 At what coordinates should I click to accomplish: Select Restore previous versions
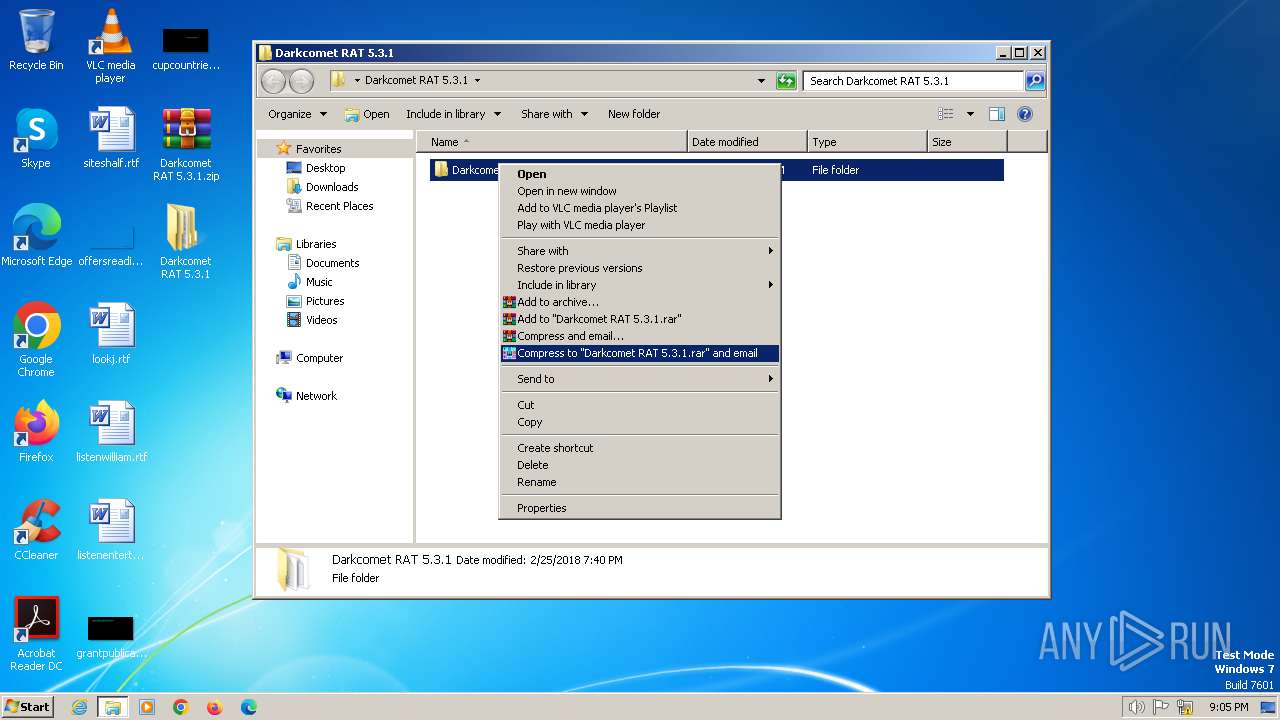pyautogui.click(x=640, y=268)
